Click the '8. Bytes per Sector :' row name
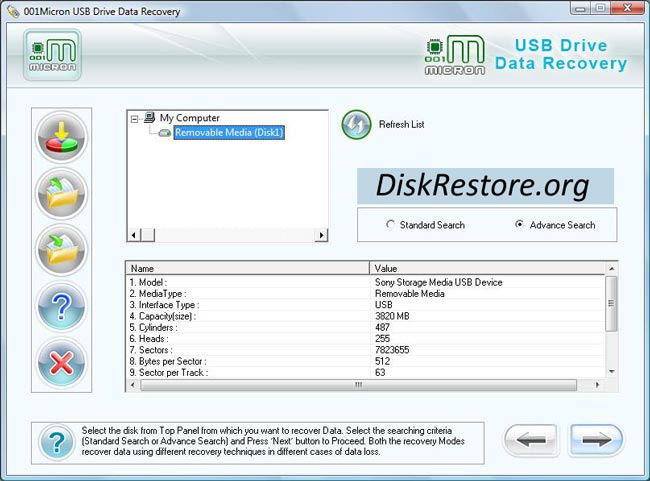Screen dimensions: 650x481 (x=167, y=361)
